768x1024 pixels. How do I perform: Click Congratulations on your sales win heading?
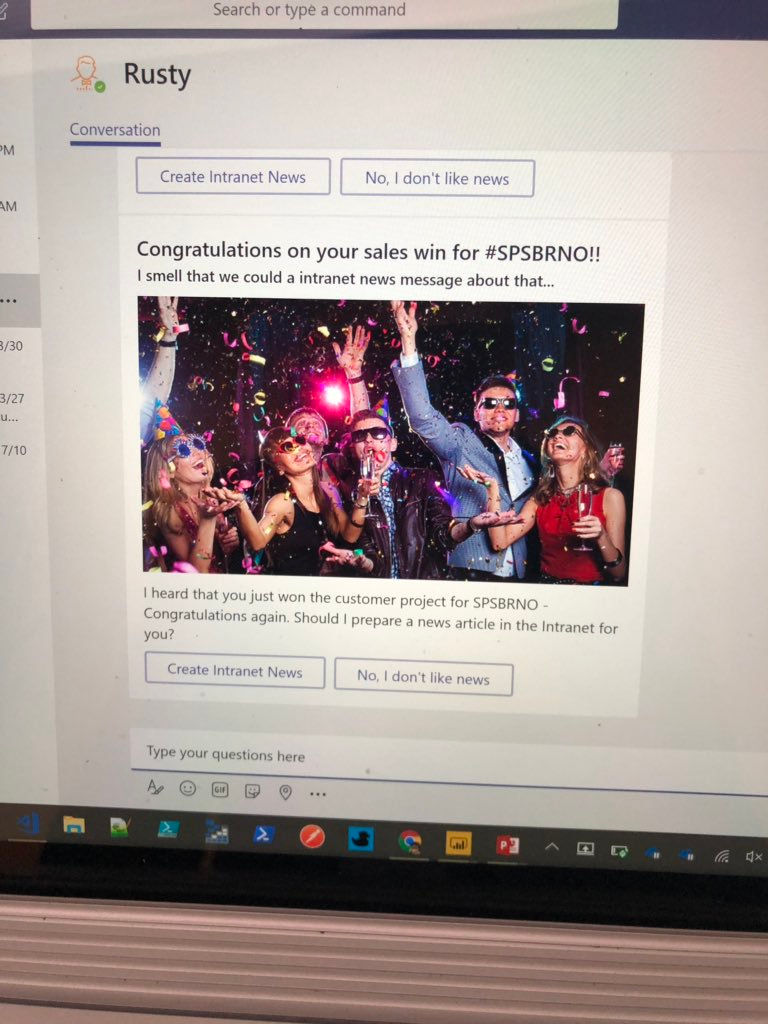click(368, 251)
